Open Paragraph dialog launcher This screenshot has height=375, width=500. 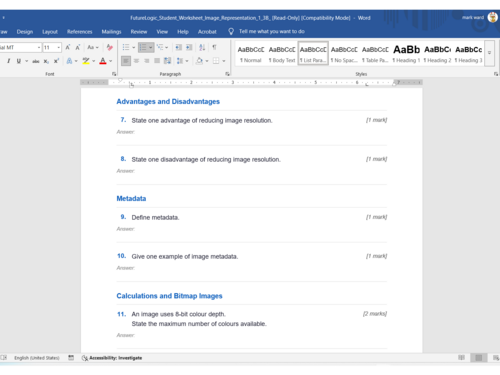(x=227, y=74)
